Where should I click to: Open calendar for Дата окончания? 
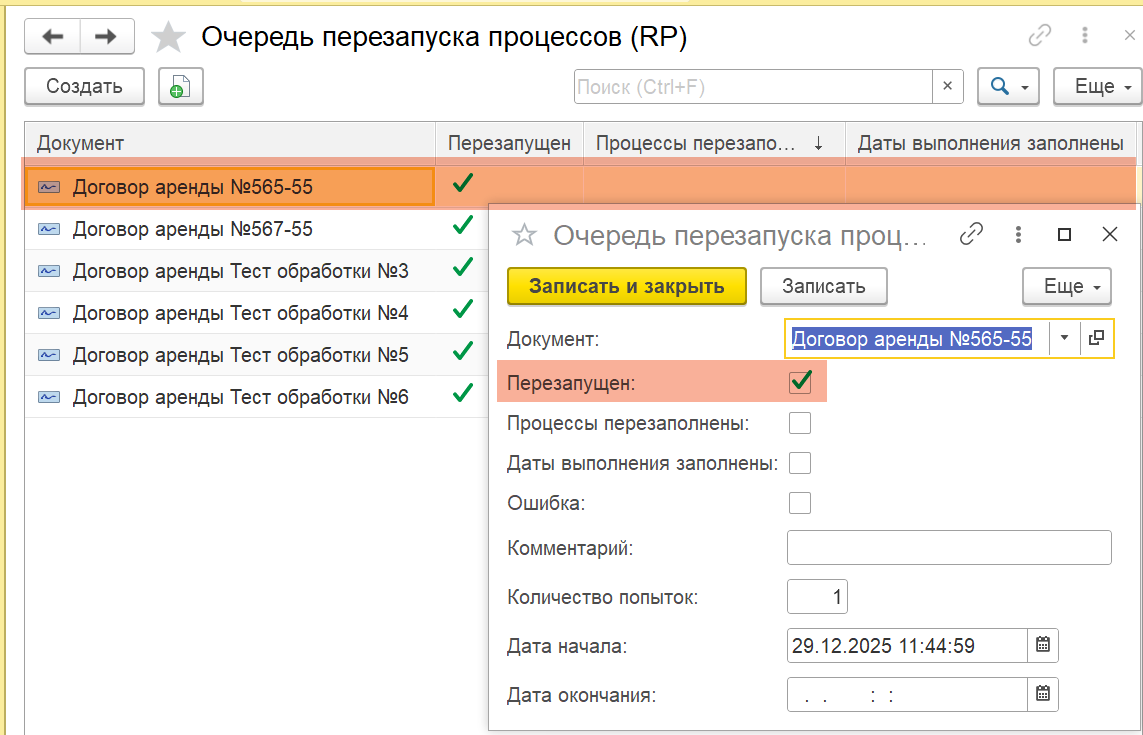(1042, 693)
